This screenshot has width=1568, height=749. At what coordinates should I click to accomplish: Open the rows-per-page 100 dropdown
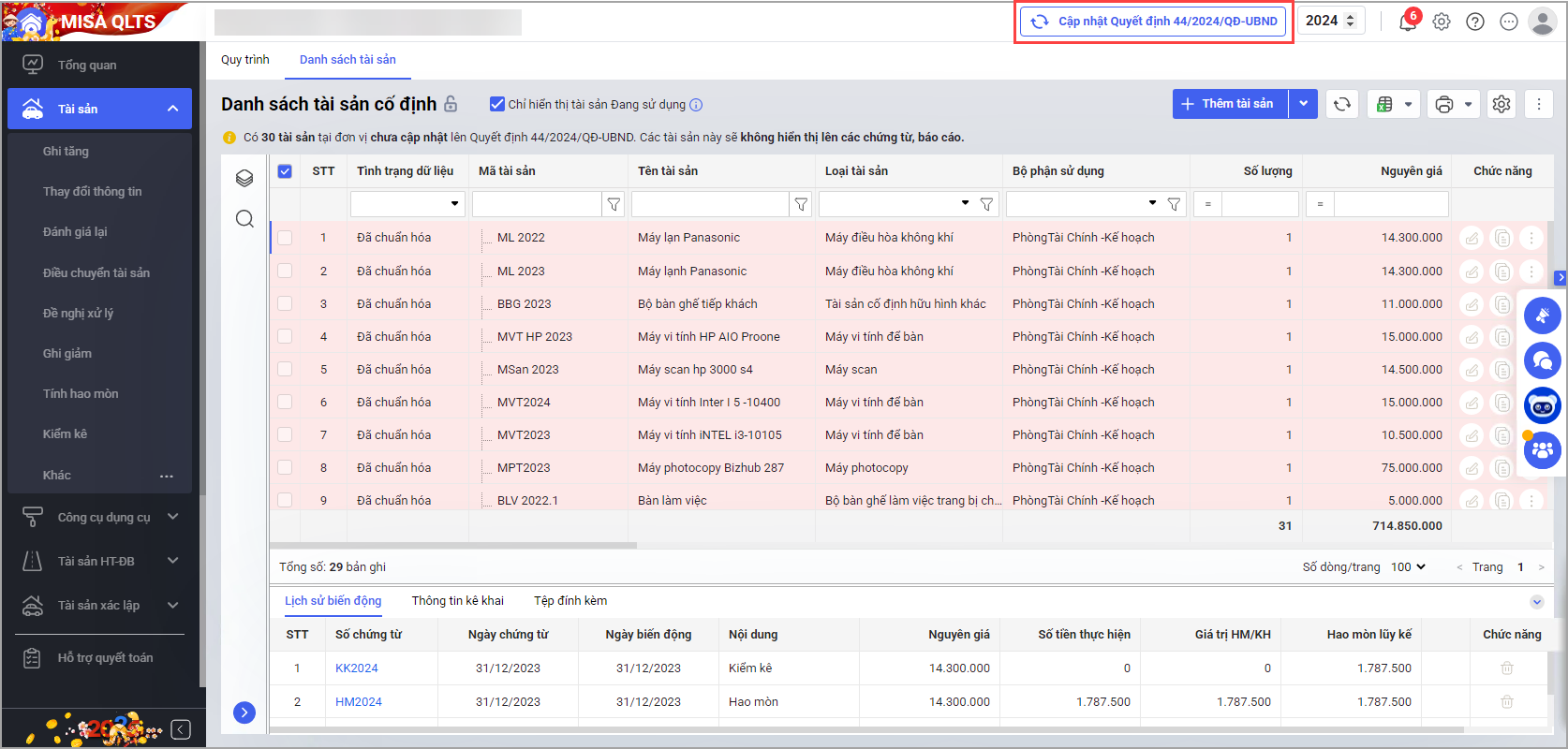[1408, 566]
